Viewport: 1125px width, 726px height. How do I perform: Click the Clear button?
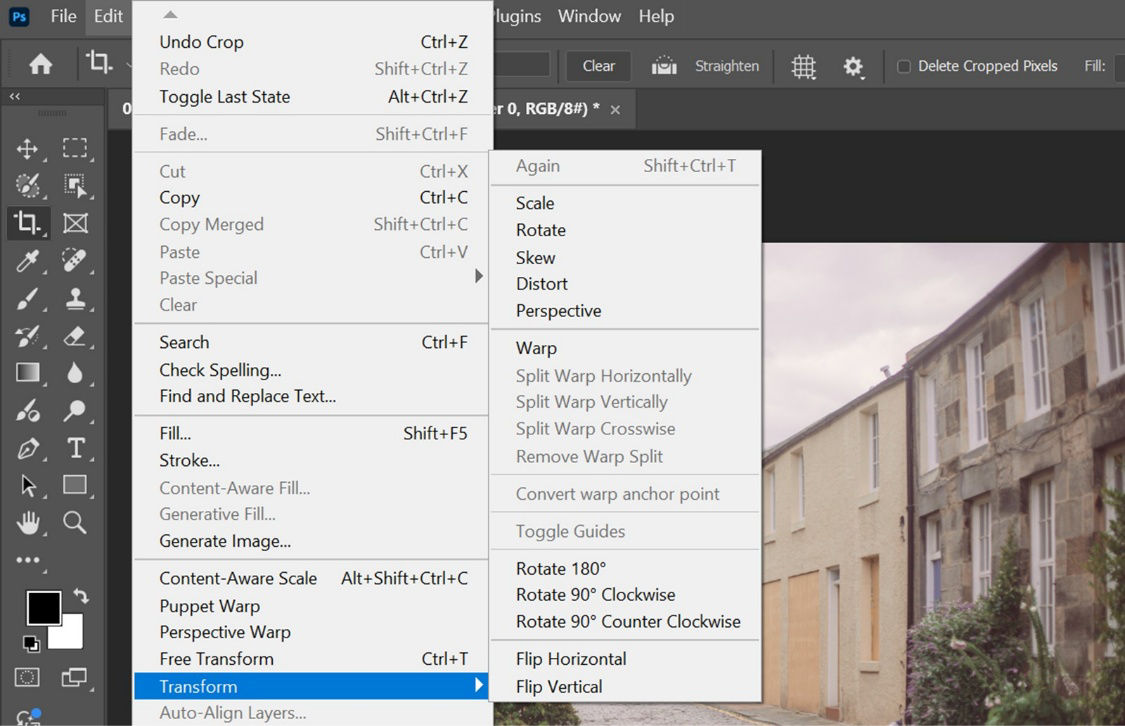pyautogui.click(x=597, y=66)
